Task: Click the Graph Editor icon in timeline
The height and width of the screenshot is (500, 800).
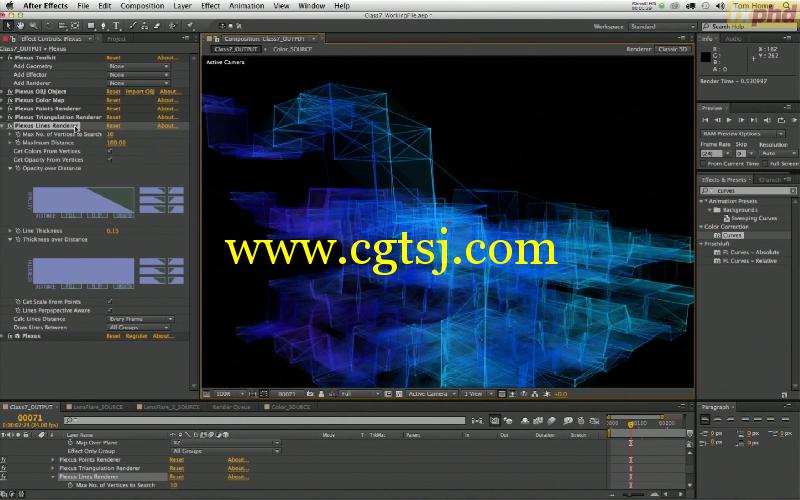Action: pyautogui.click(x=594, y=421)
